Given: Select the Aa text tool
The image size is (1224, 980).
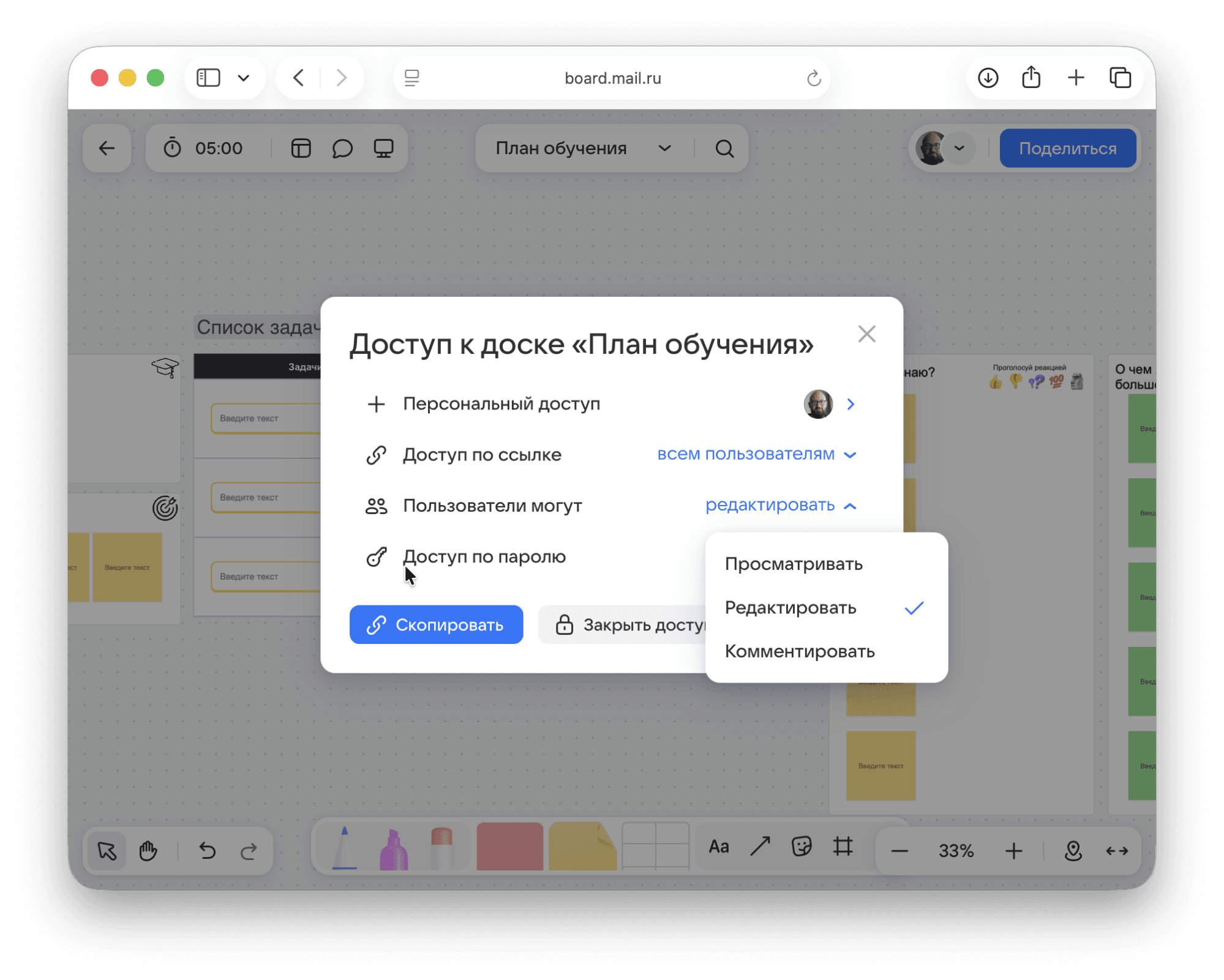Looking at the screenshot, I should [x=718, y=847].
